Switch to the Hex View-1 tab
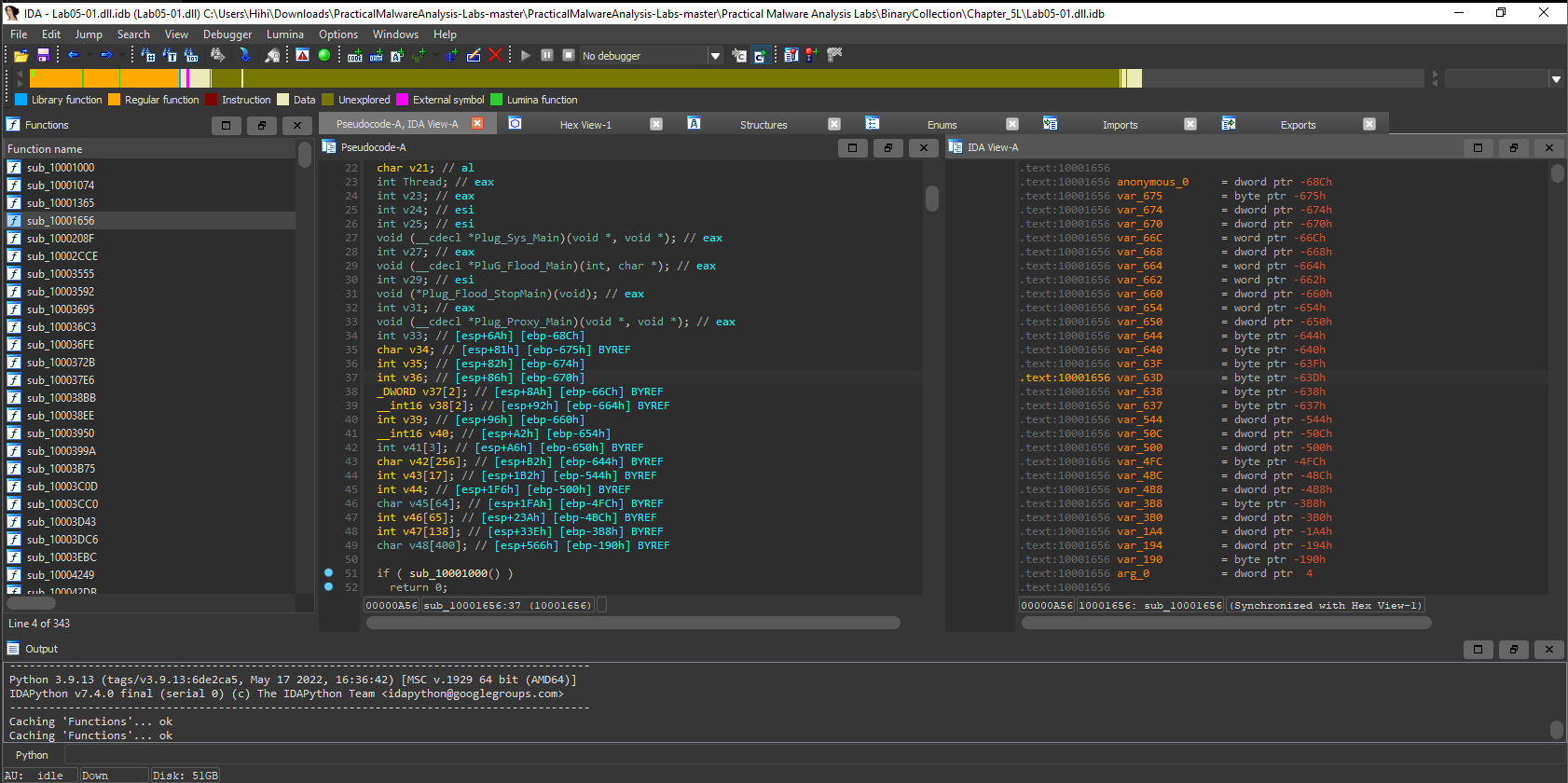 point(585,125)
